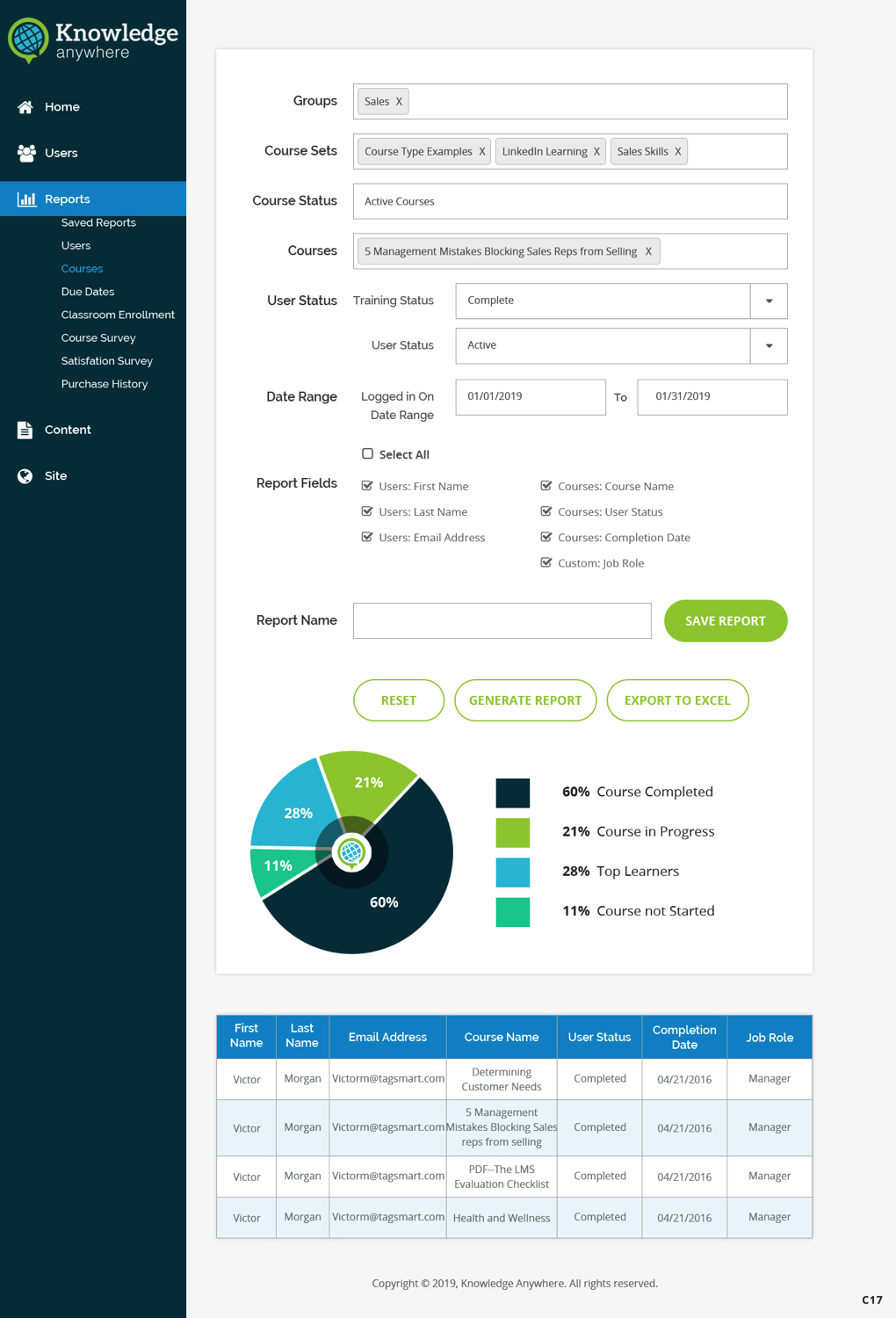Click the Users people icon
The width and height of the screenshot is (896, 1318).
click(26, 153)
